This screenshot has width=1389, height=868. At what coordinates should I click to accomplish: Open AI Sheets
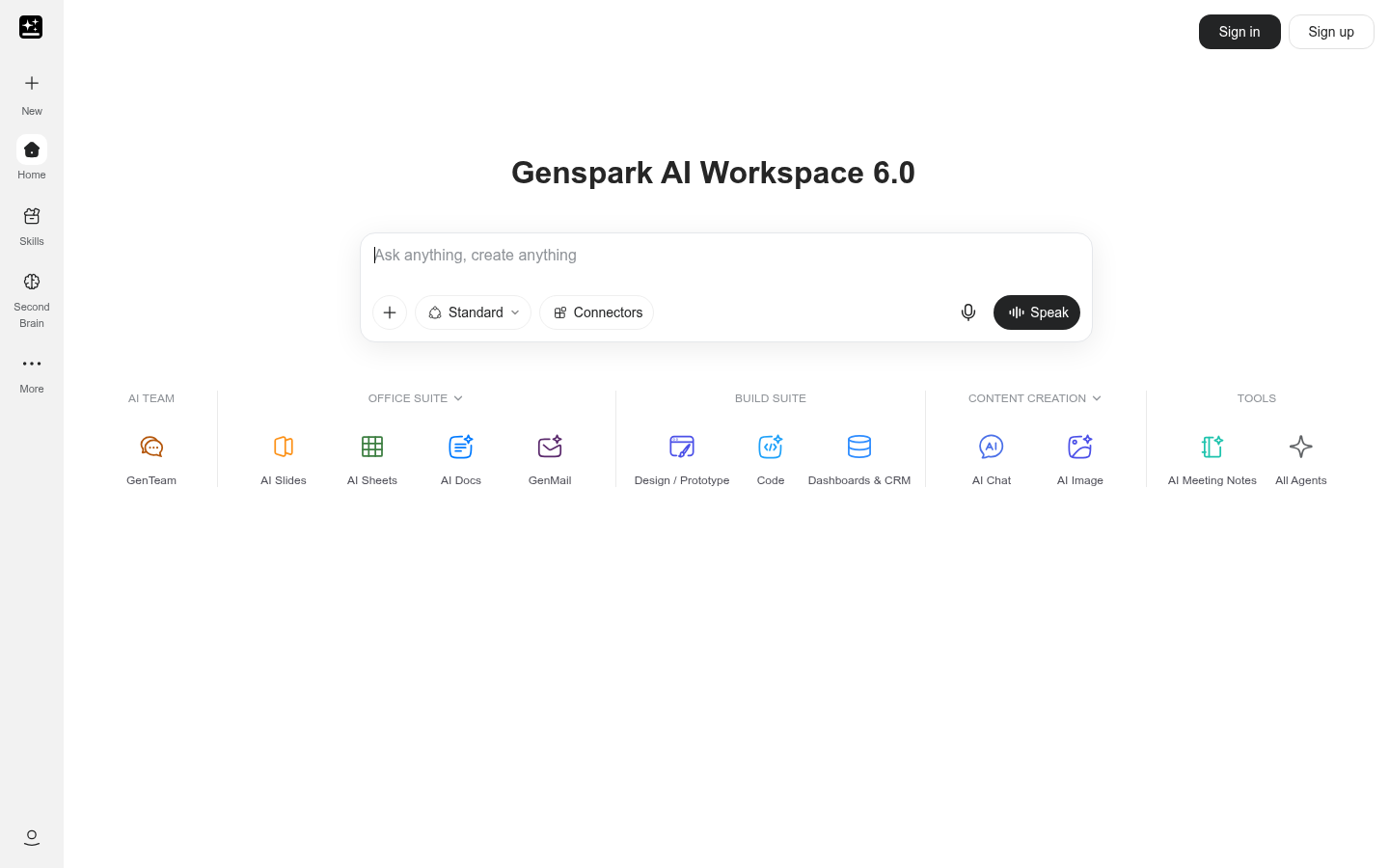372,459
